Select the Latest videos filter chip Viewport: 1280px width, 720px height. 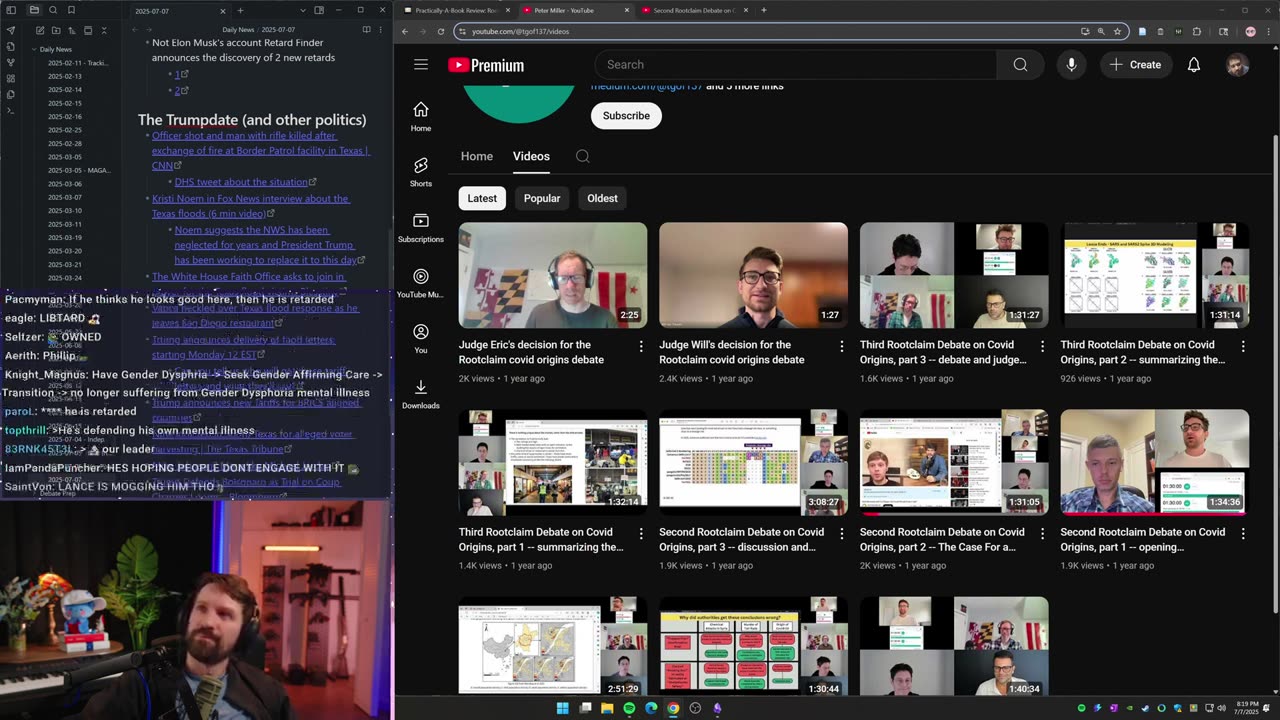coord(482,198)
